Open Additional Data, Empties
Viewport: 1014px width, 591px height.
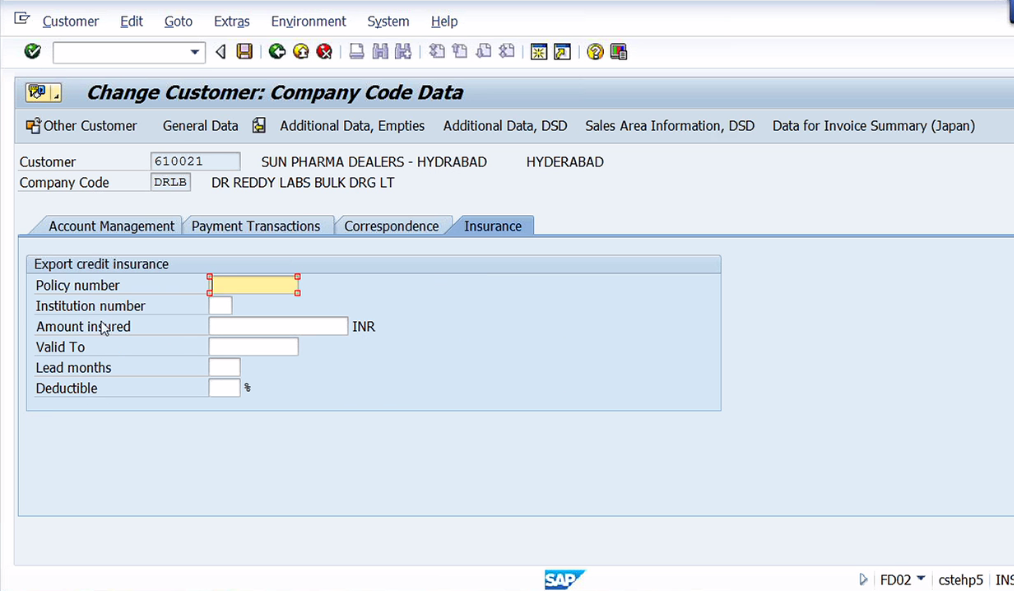352,126
